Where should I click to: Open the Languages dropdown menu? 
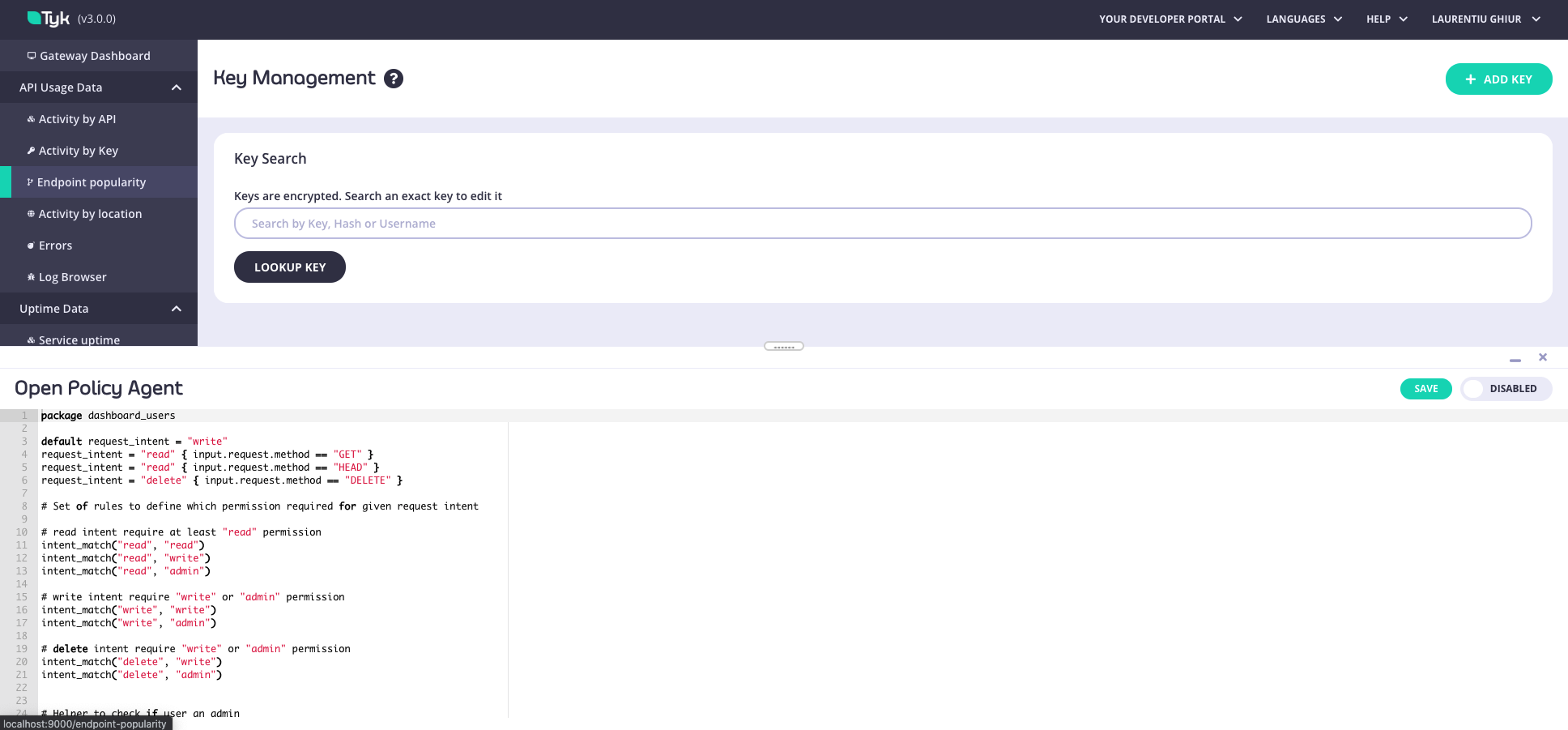click(1303, 19)
